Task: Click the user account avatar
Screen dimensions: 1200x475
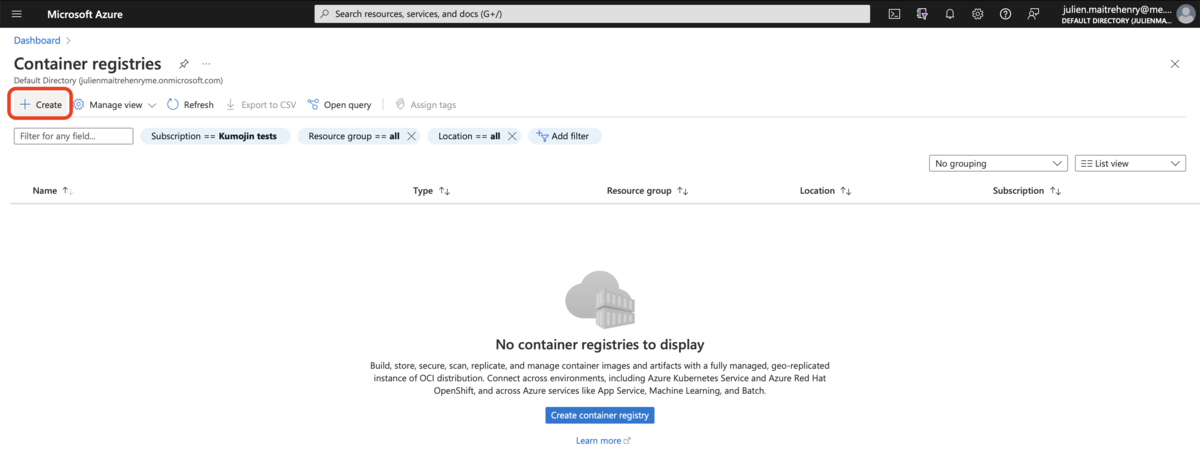Action: (x=1186, y=14)
